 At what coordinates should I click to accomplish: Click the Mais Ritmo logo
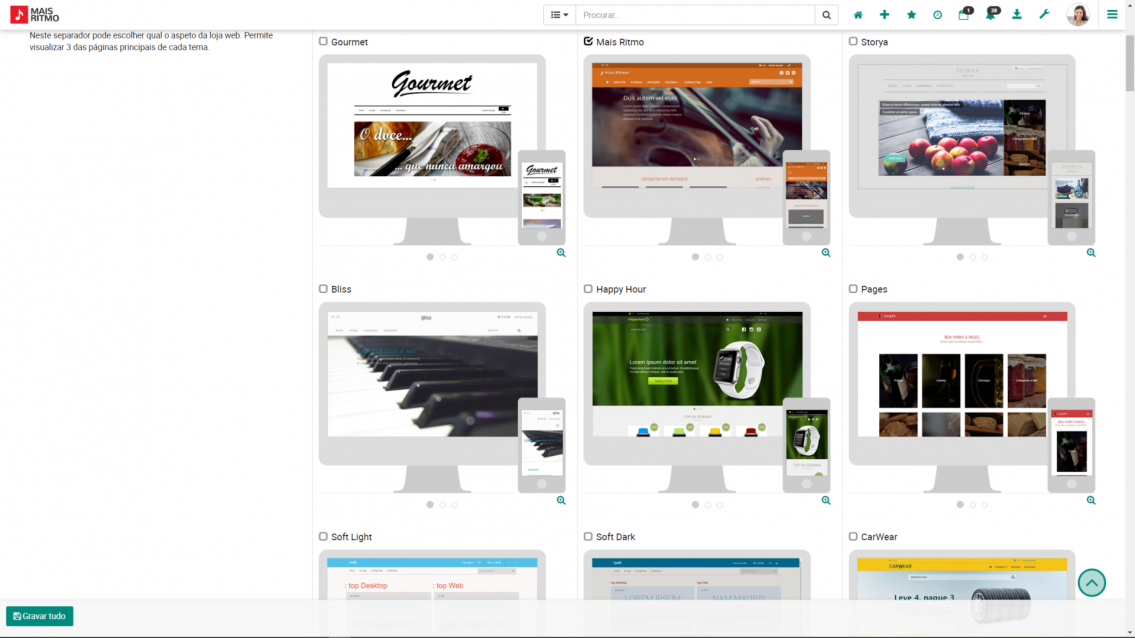pos(35,14)
